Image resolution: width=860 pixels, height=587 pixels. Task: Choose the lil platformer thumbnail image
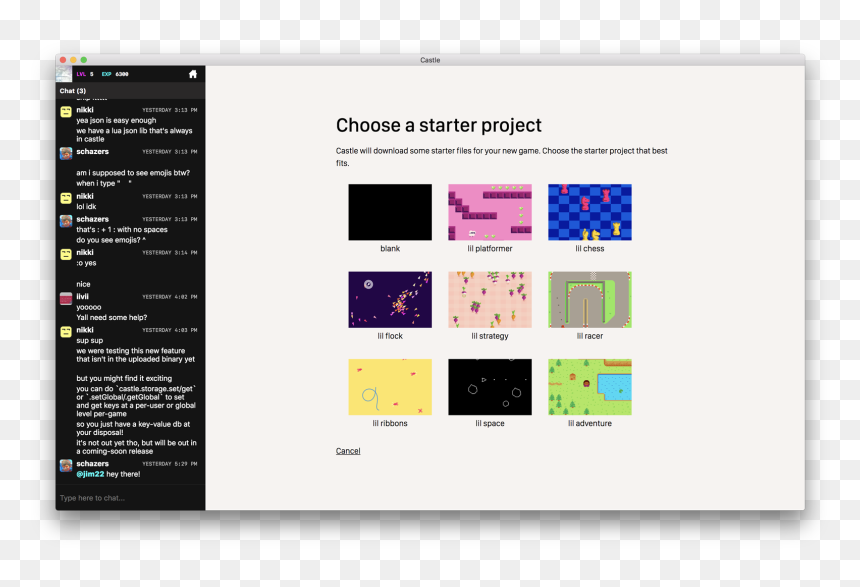490,212
